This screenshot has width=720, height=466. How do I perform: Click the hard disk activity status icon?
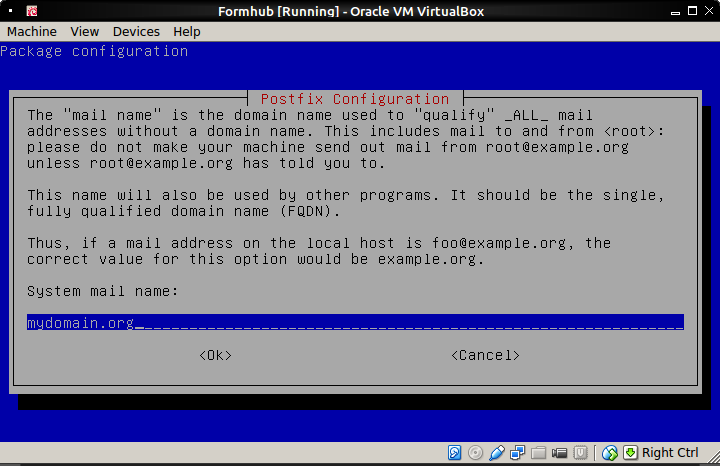click(x=454, y=453)
